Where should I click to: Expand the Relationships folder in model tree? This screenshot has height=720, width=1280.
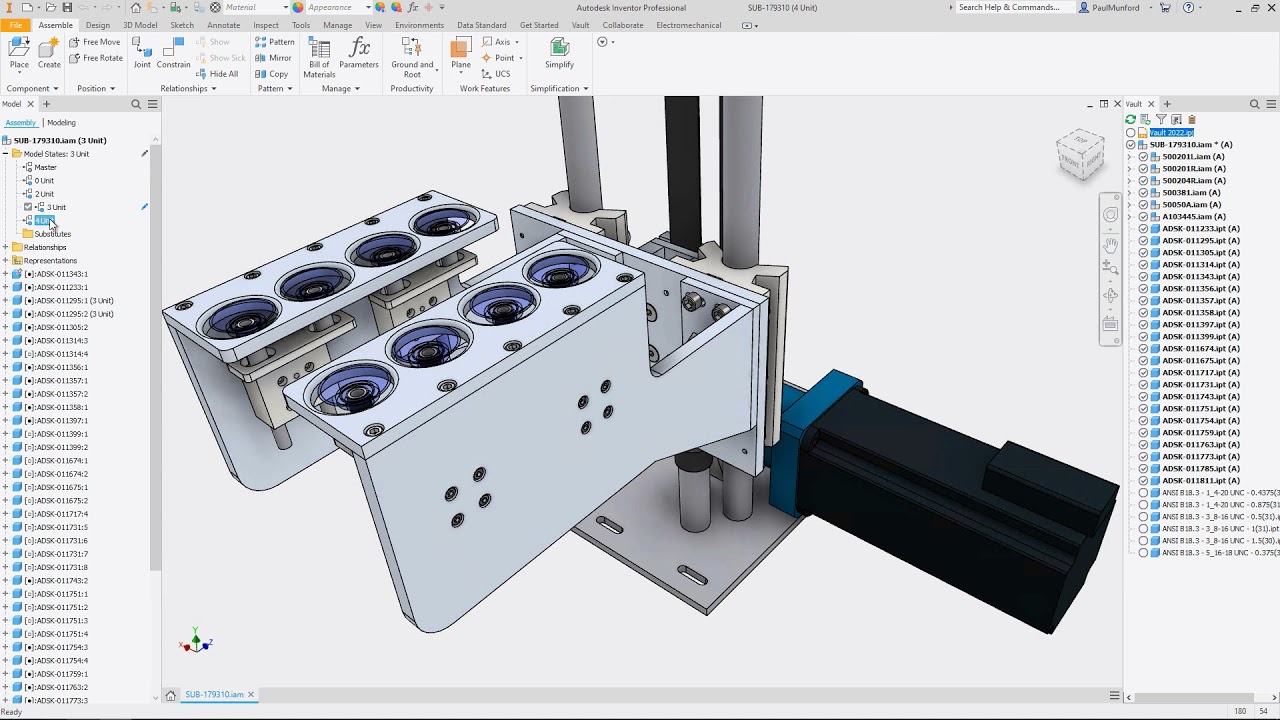tap(5, 247)
